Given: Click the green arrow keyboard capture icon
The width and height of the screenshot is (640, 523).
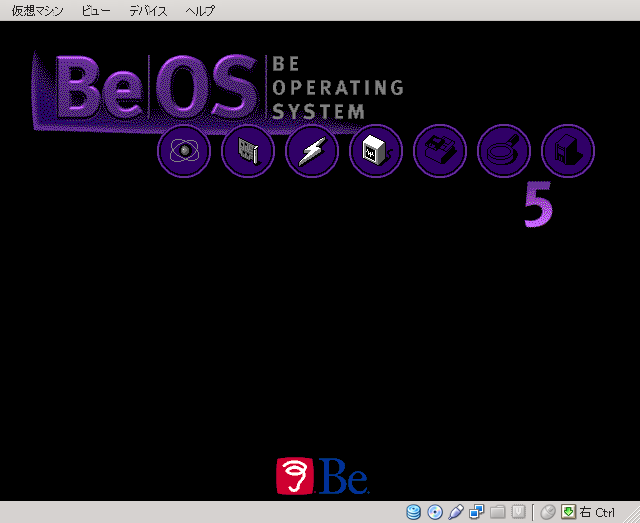Looking at the screenshot, I should click(x=568, y=512).
